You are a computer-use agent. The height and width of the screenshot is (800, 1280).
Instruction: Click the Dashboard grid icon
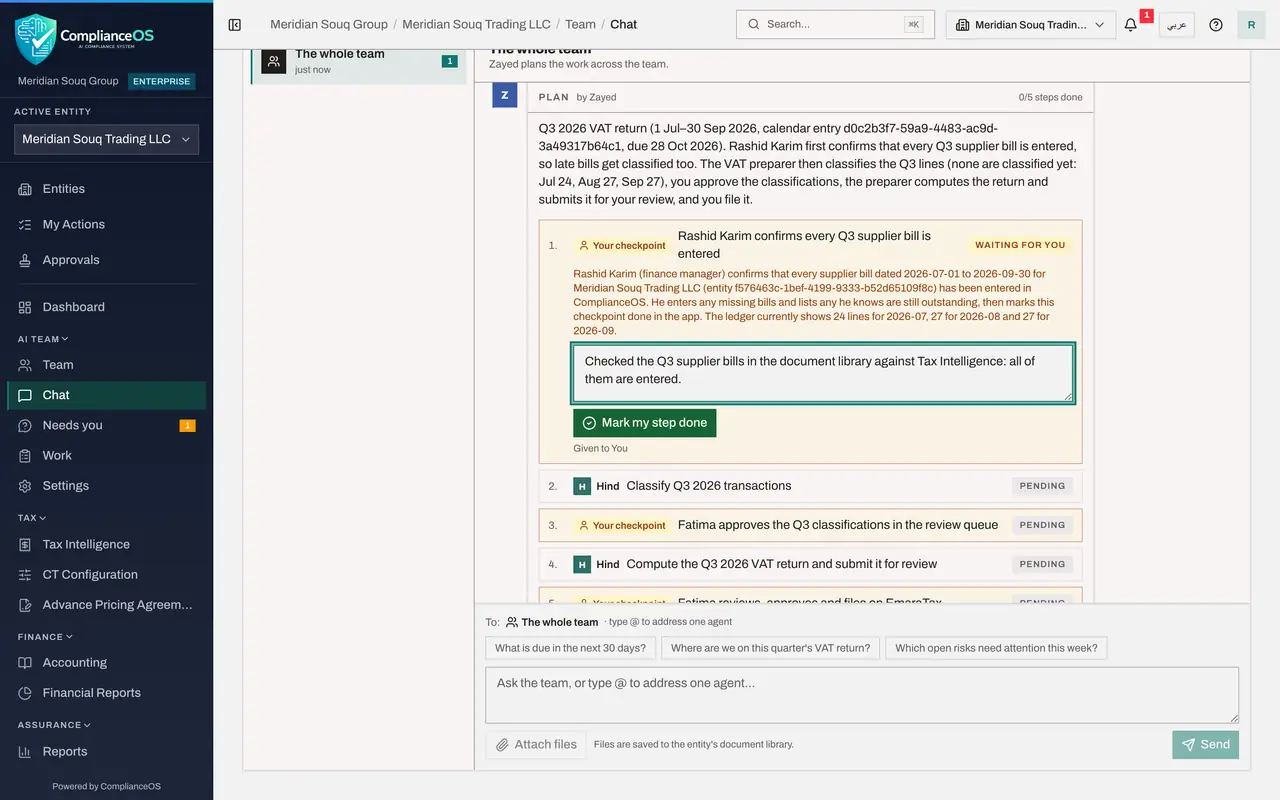click(x=25, y=307)
